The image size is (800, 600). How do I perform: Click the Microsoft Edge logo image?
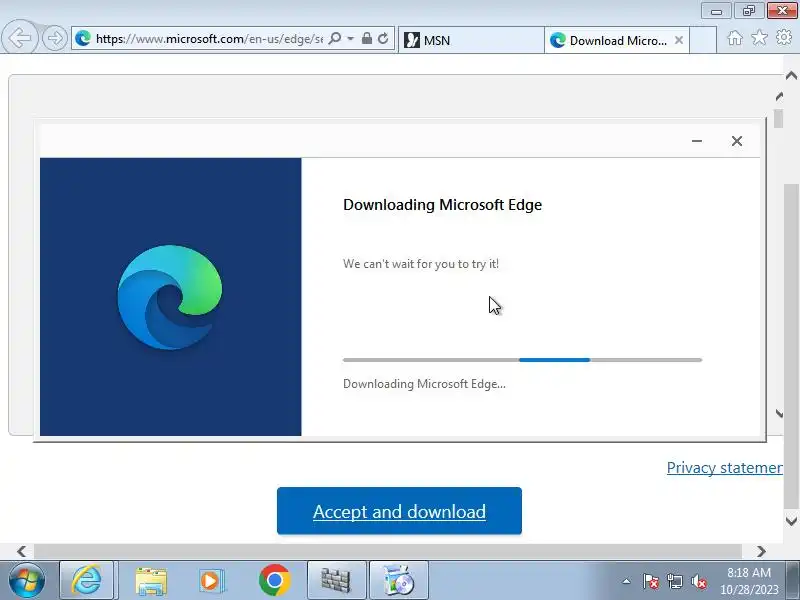click(x=170, y=297)
